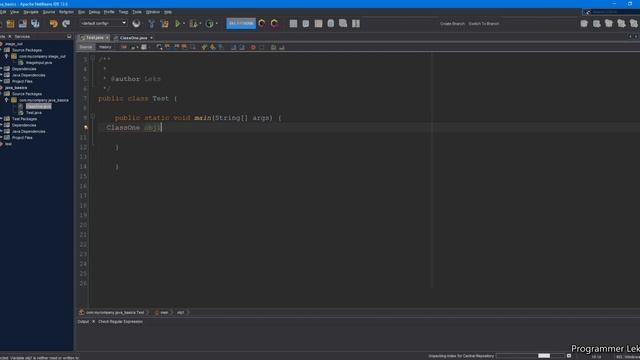Viewport: 640px width, 360px height.
Task: Click first profiler circle icon after memory bar
Action: (x=262, y=24)
